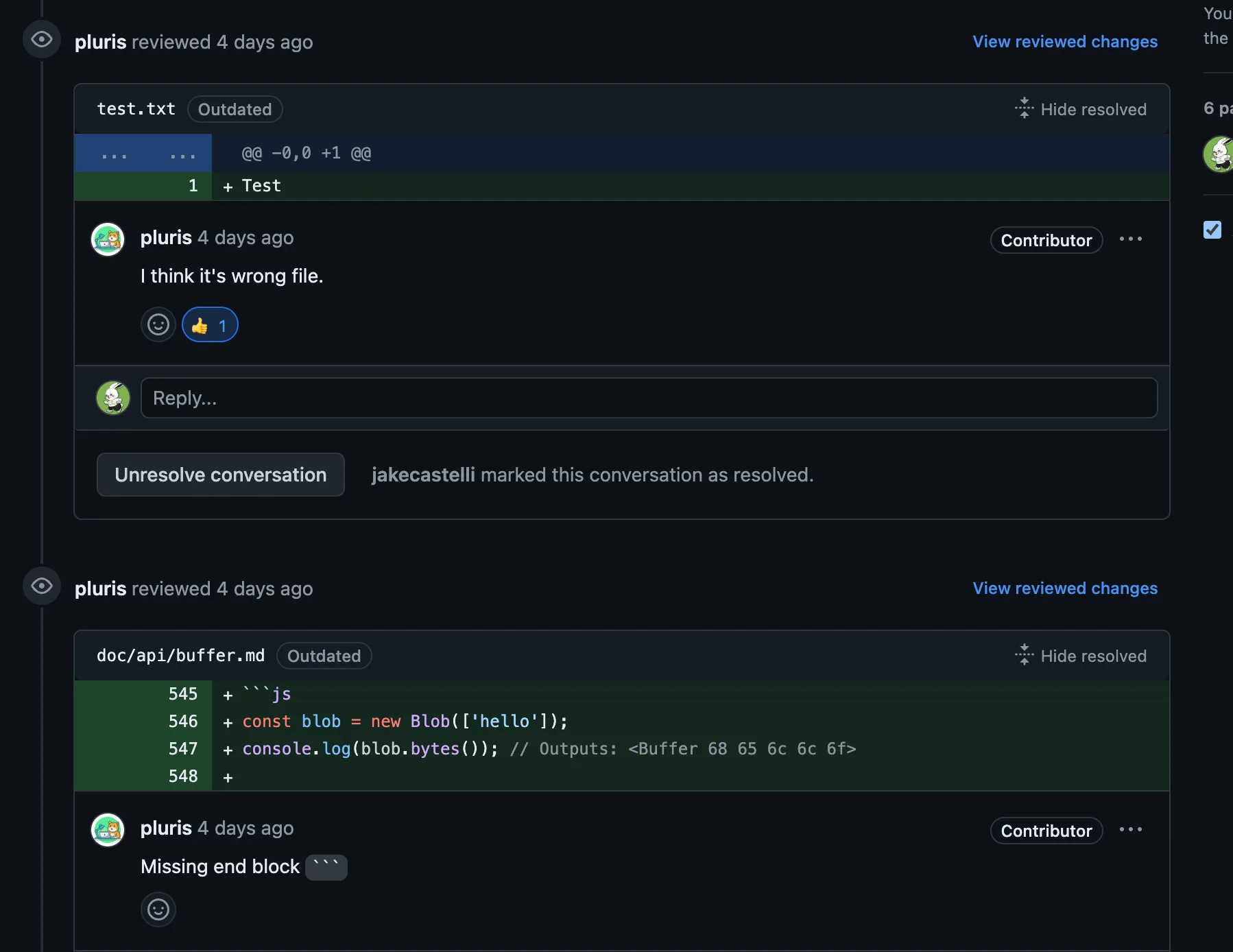Viewport: 1233px width, 952px height.
Task: Click the eye review icon above buffer.md review
Action: pyautogui.click(x=42, y=586)
